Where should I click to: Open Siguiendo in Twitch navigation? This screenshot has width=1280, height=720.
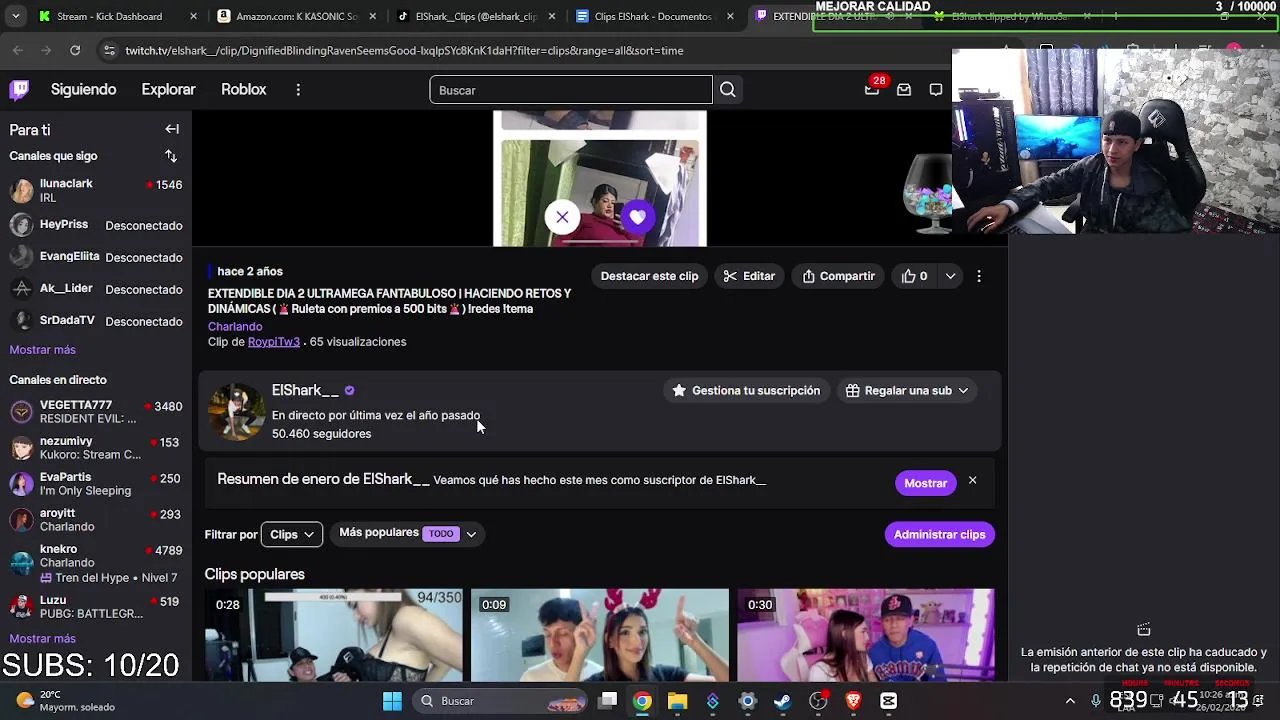point(83,90)
